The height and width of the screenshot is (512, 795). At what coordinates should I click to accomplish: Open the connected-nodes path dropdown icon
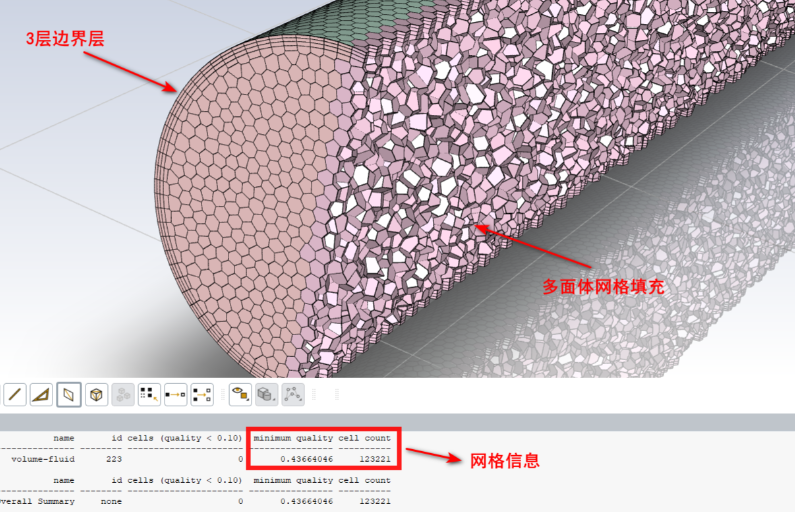pos(292,395)
